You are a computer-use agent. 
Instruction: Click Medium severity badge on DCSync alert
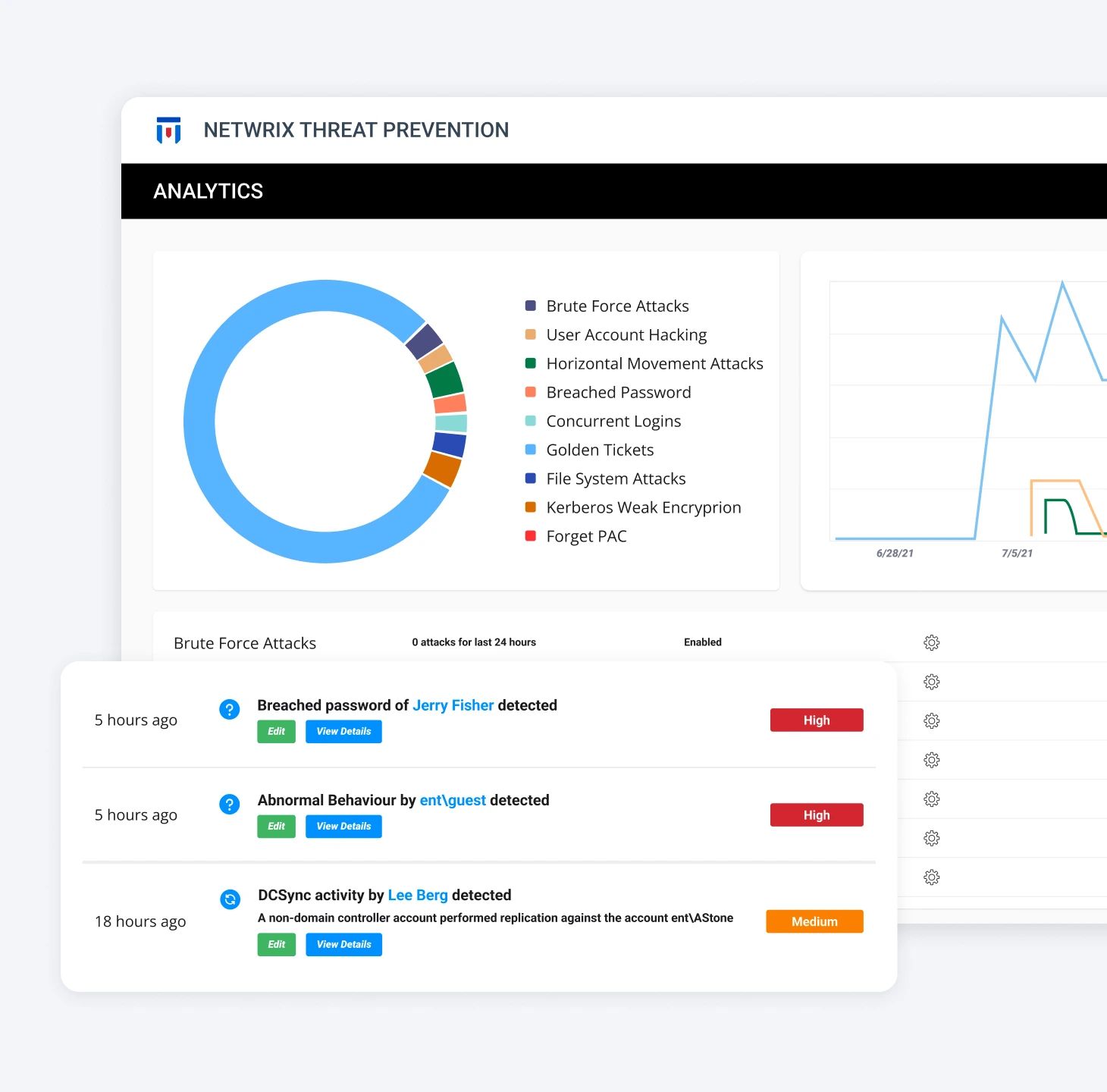click(815, 921)
